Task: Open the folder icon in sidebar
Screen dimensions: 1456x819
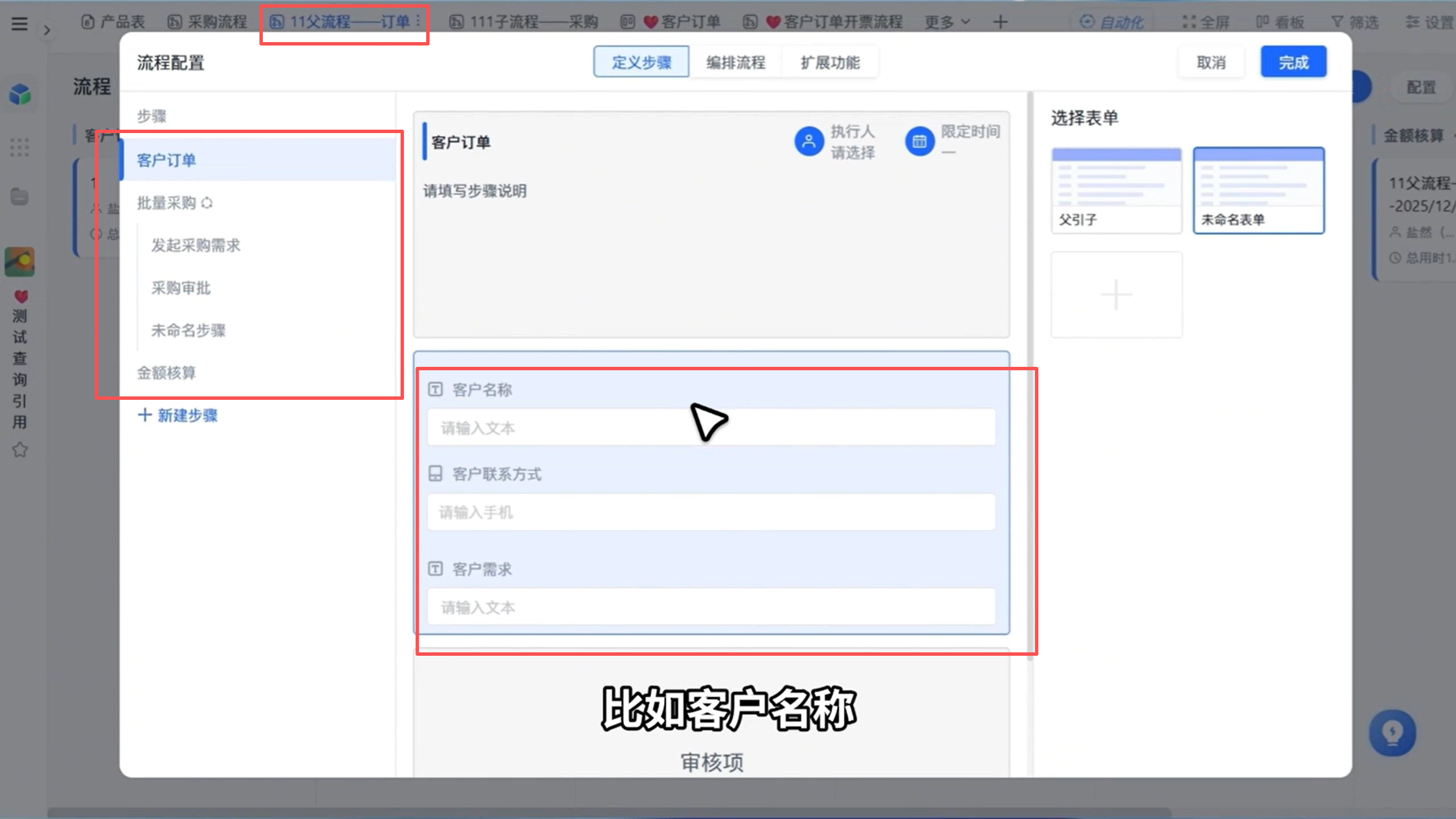Action: (19, 197)
